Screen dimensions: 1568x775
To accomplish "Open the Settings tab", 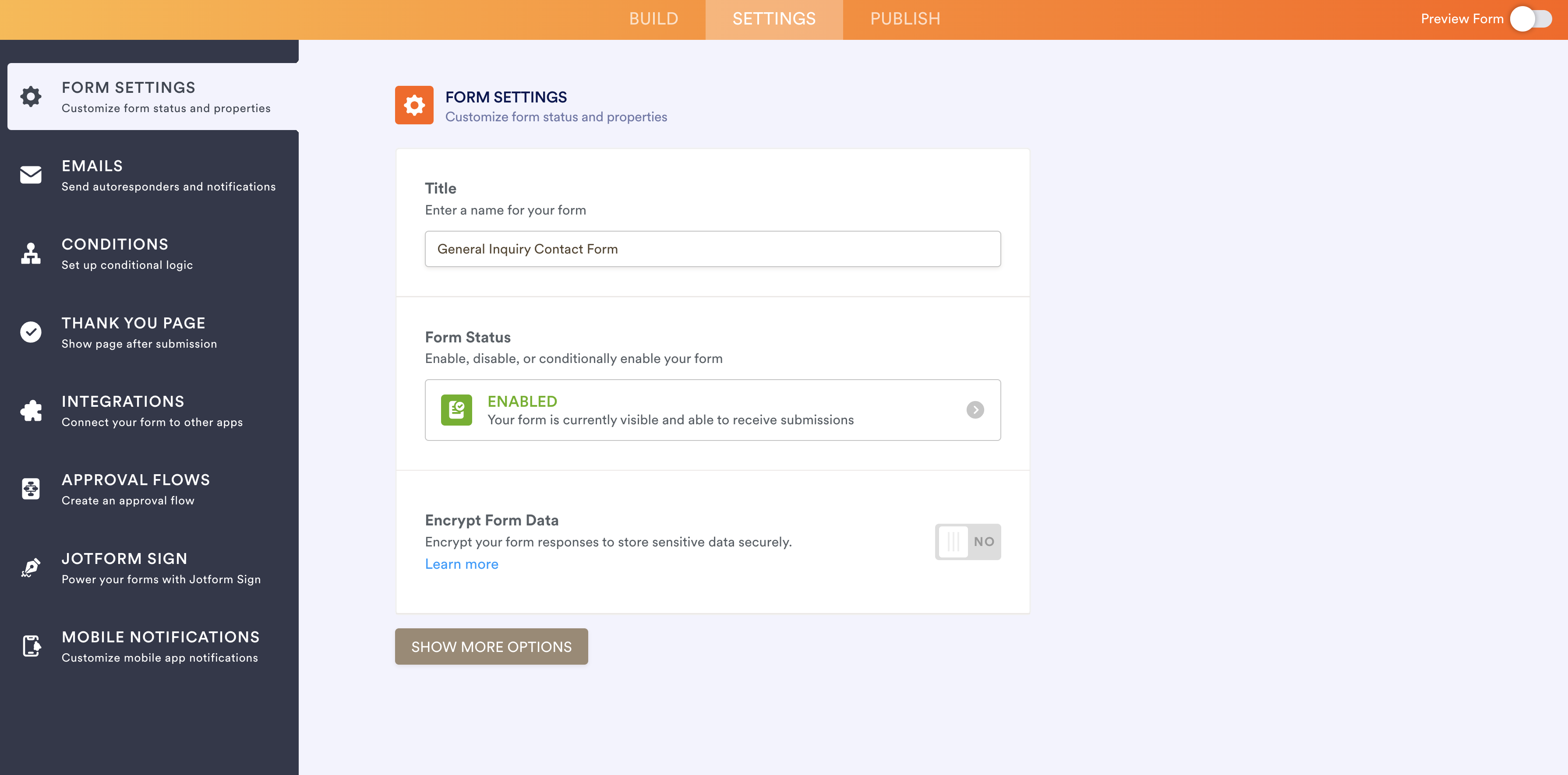I will click(773, 19).
